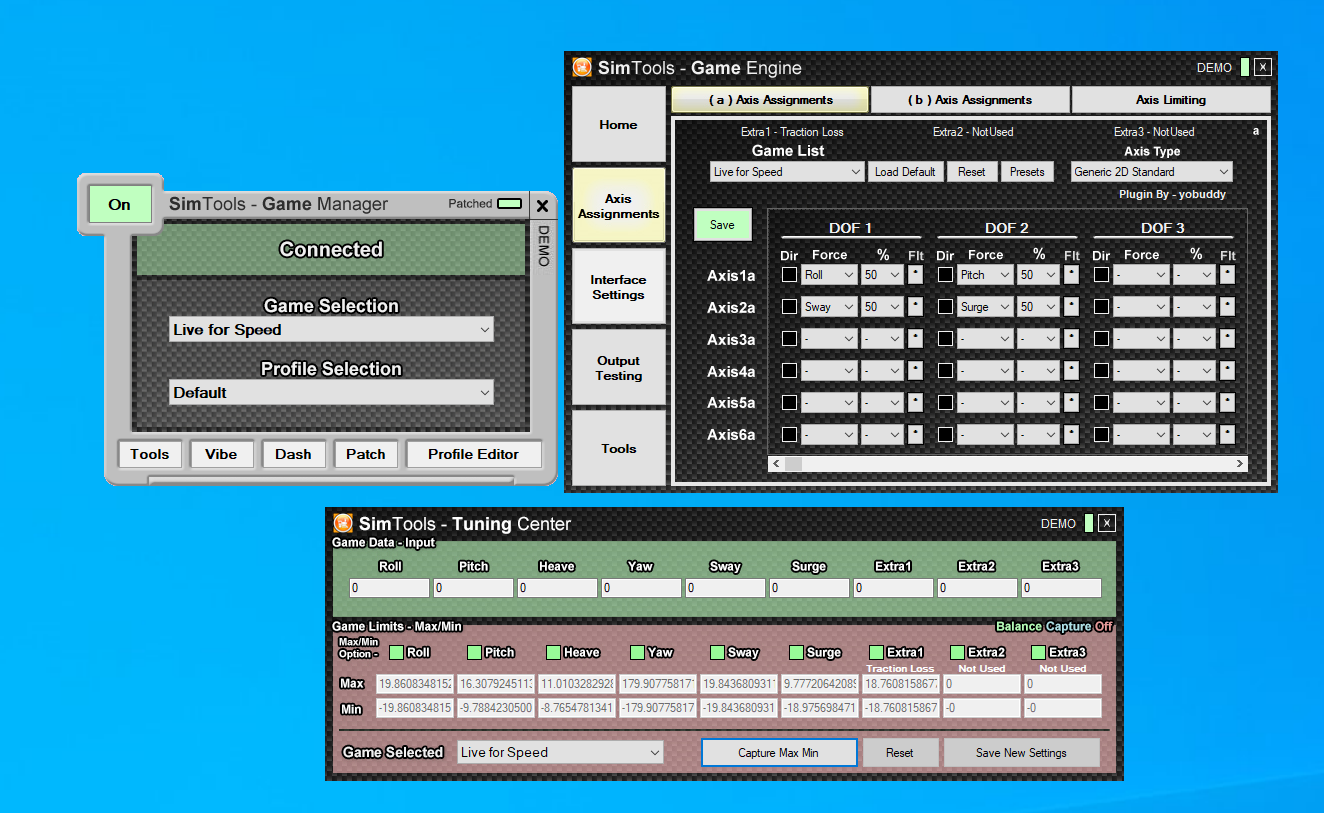This screenshot has height=813, width=1324.
Task: Open Interface Settings in the sidebar
Action: 618,287
